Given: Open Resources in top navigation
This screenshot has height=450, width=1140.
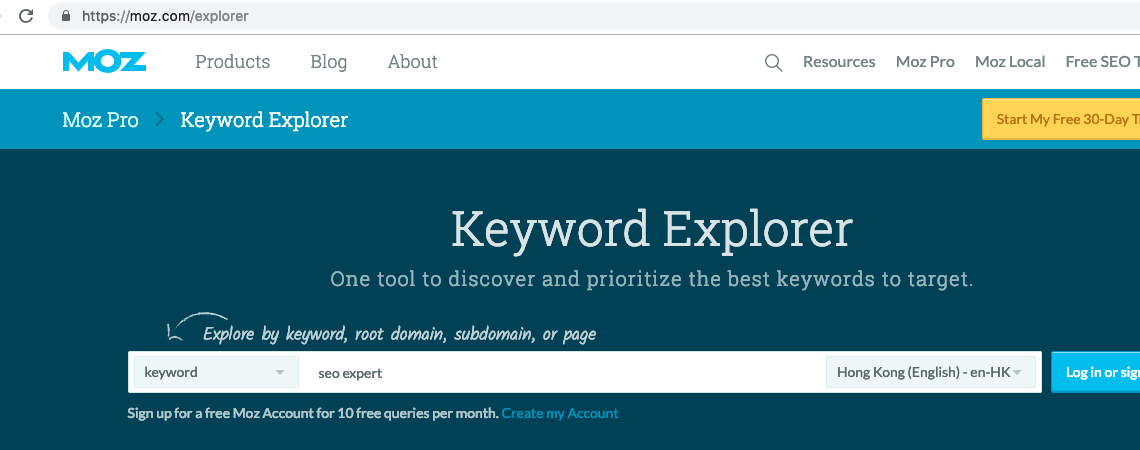Looking at the screenshot, I should coord(839,62).
